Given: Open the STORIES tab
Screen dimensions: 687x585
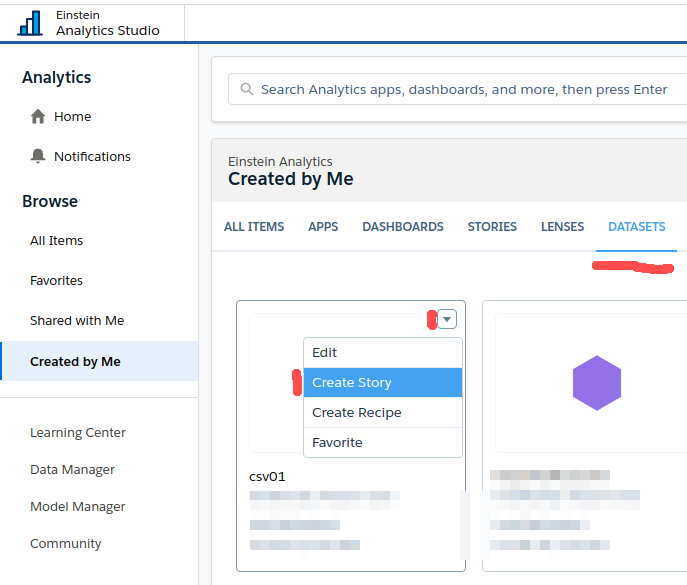Looking at the screenshot, I should coord(492,227).
